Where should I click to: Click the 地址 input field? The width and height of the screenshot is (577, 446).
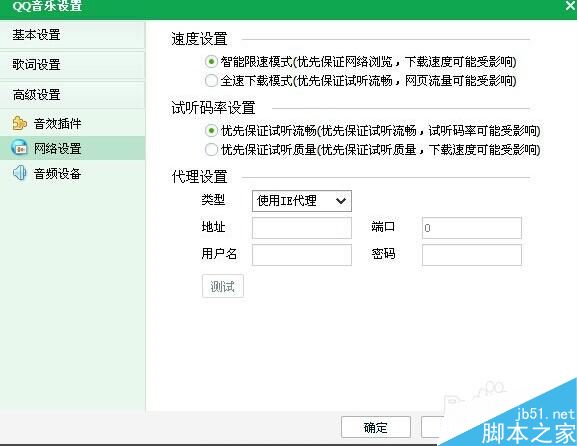(x=302, y=228)
